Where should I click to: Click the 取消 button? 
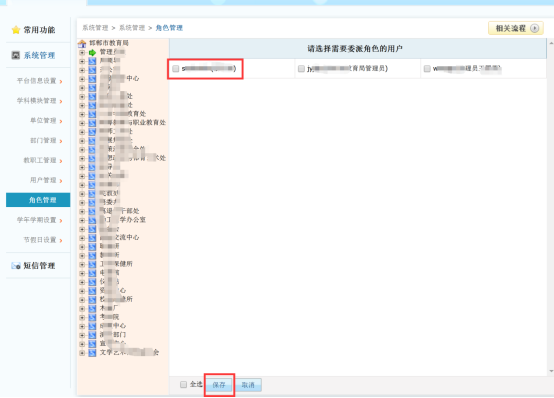click(248, 385)
